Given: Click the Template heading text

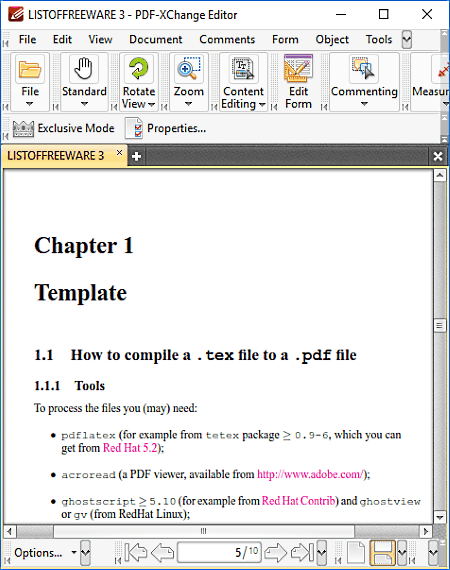Looking at the screenshot, I should click(81, 293).
